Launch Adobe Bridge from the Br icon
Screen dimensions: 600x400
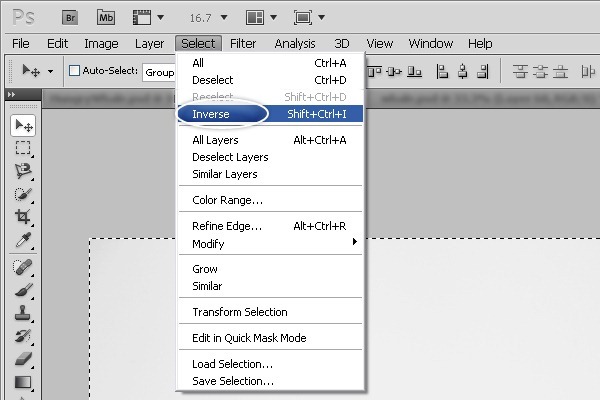coord(70,18)
